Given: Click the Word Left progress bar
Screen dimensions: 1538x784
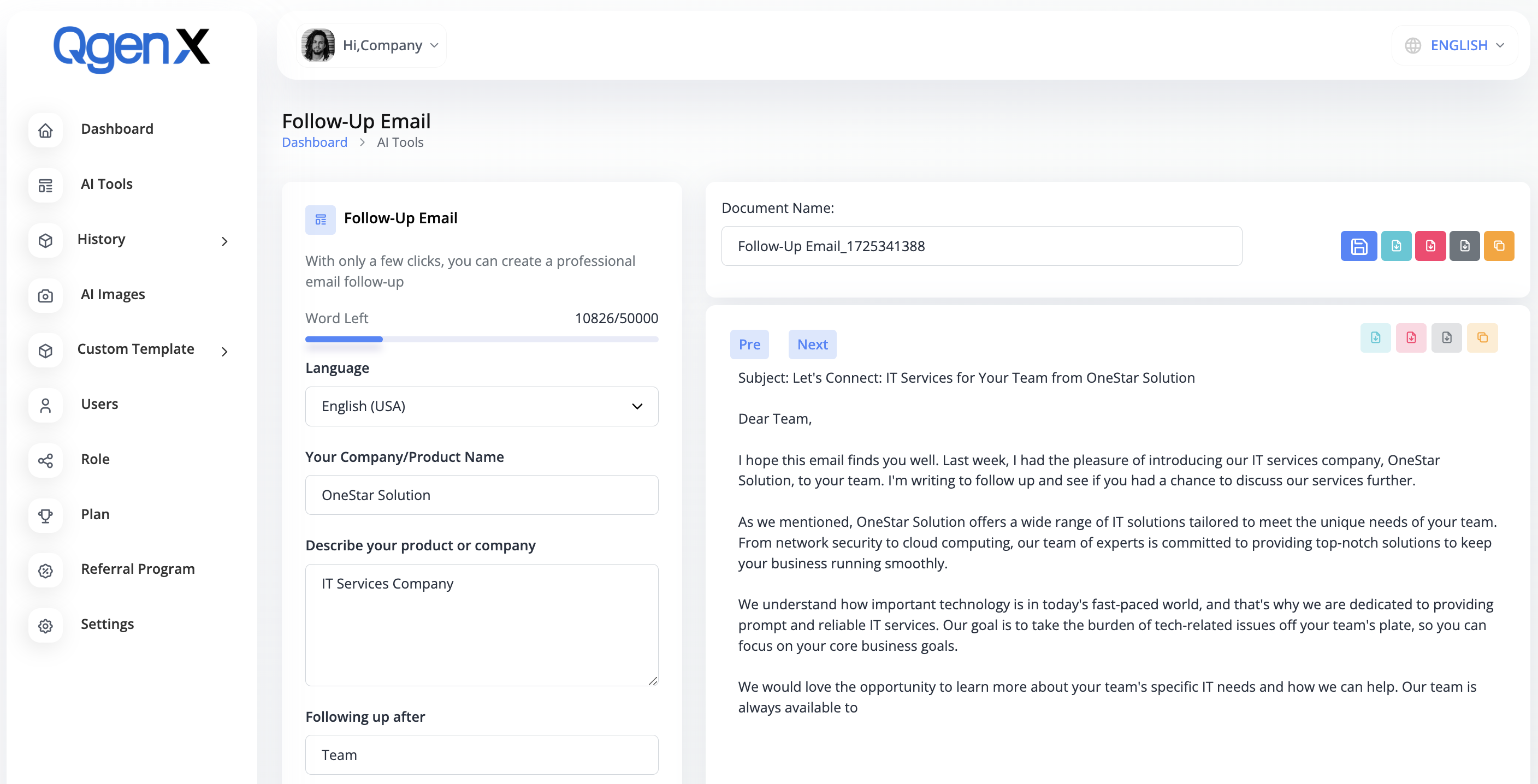Looking at the screenshot, I should pos(482,339).
